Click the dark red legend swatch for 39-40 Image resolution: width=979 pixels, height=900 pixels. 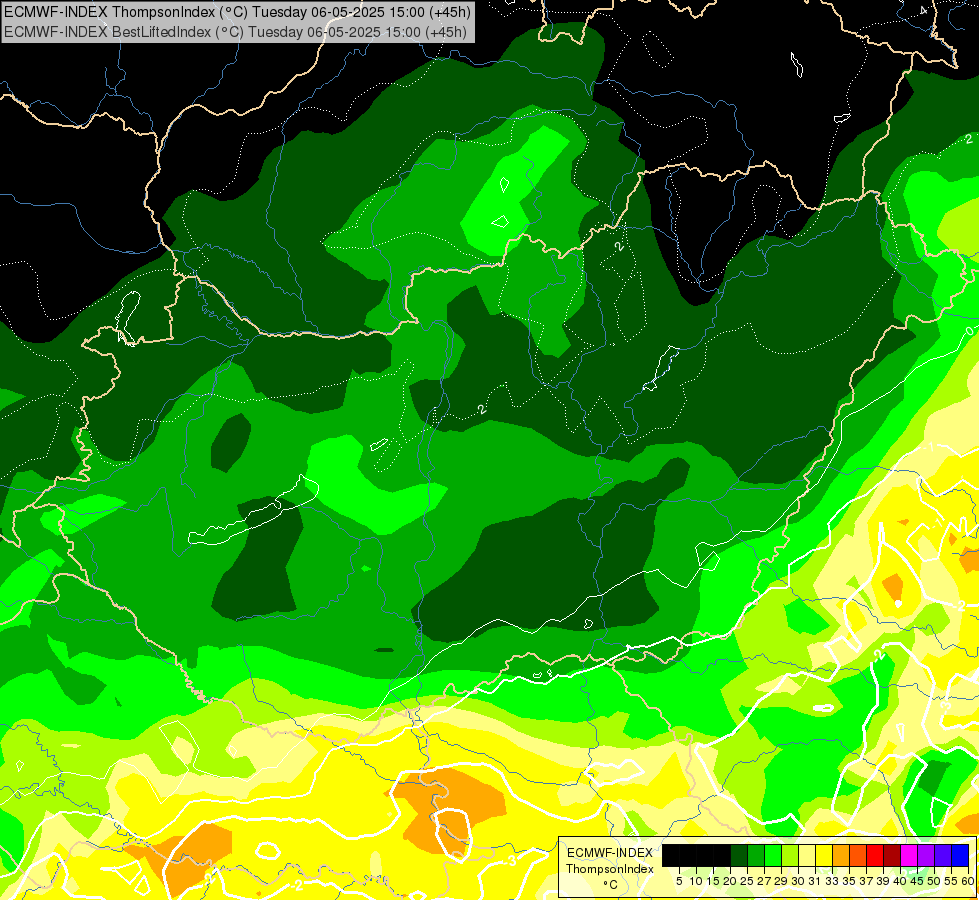(892, 856)
